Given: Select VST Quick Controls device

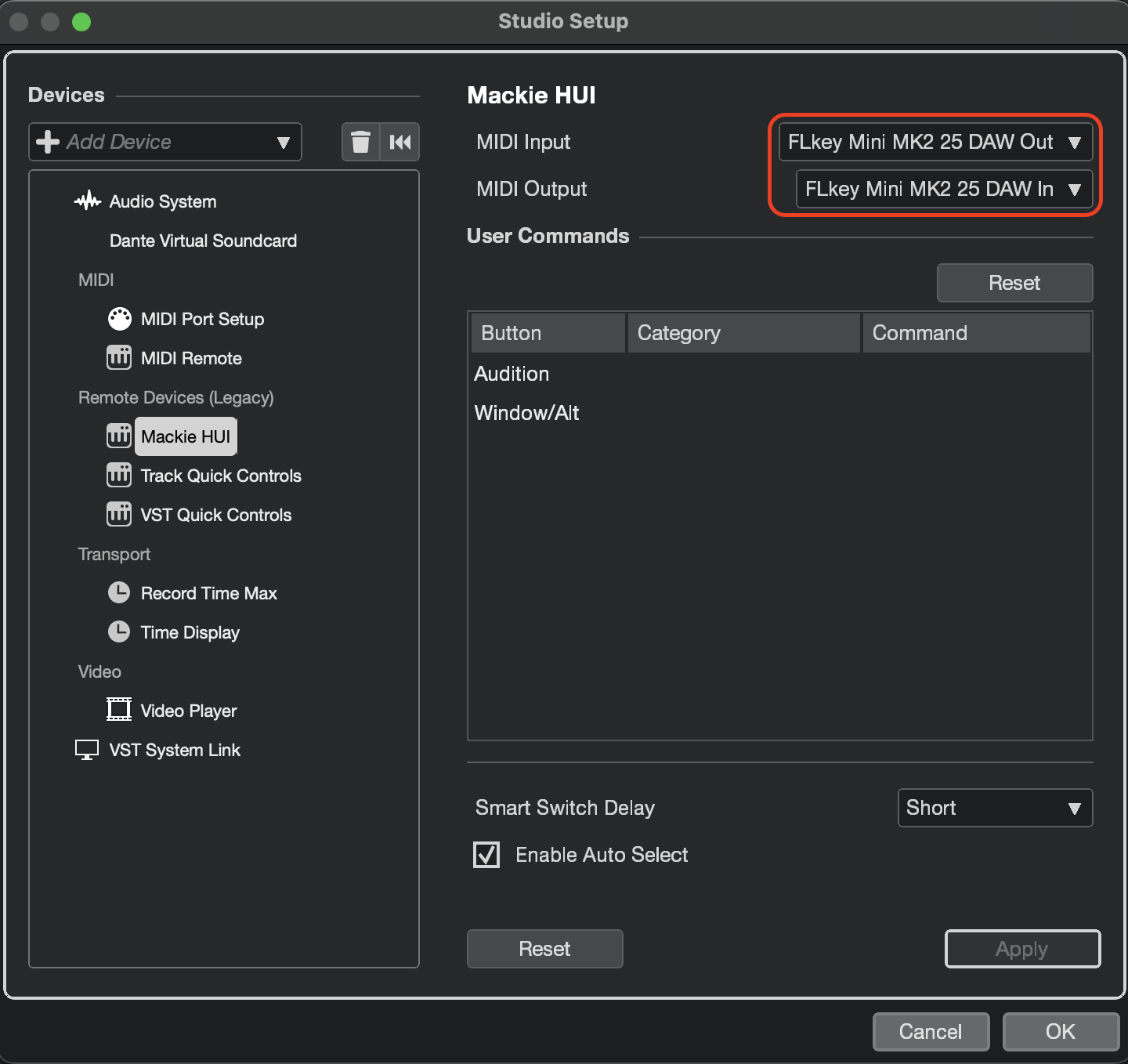Looking at the screenshot, I should pos(216,515).
